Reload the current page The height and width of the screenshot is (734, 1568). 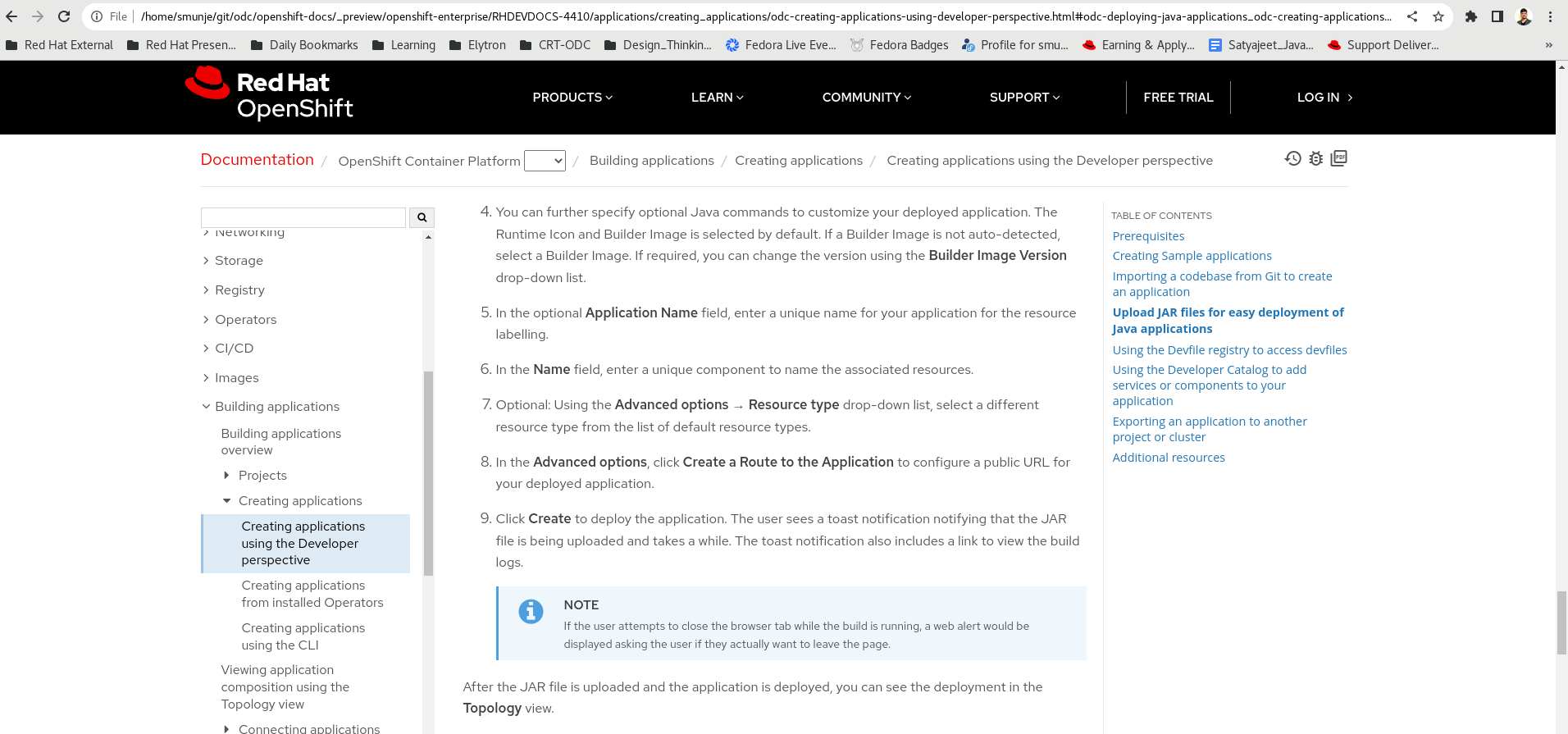click(64, 16)
